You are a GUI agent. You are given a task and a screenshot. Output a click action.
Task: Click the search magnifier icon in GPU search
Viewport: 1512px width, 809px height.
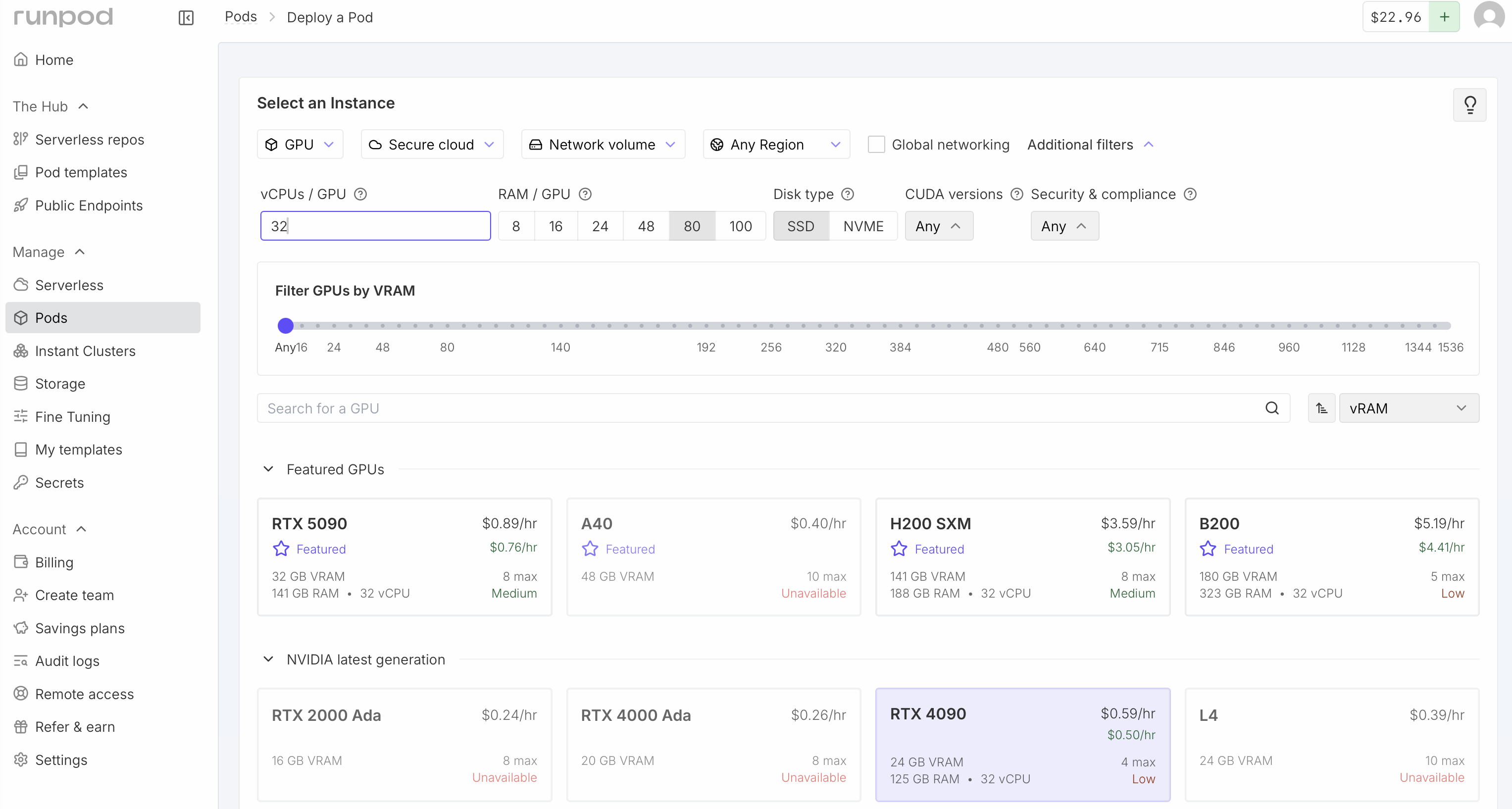1271,408
